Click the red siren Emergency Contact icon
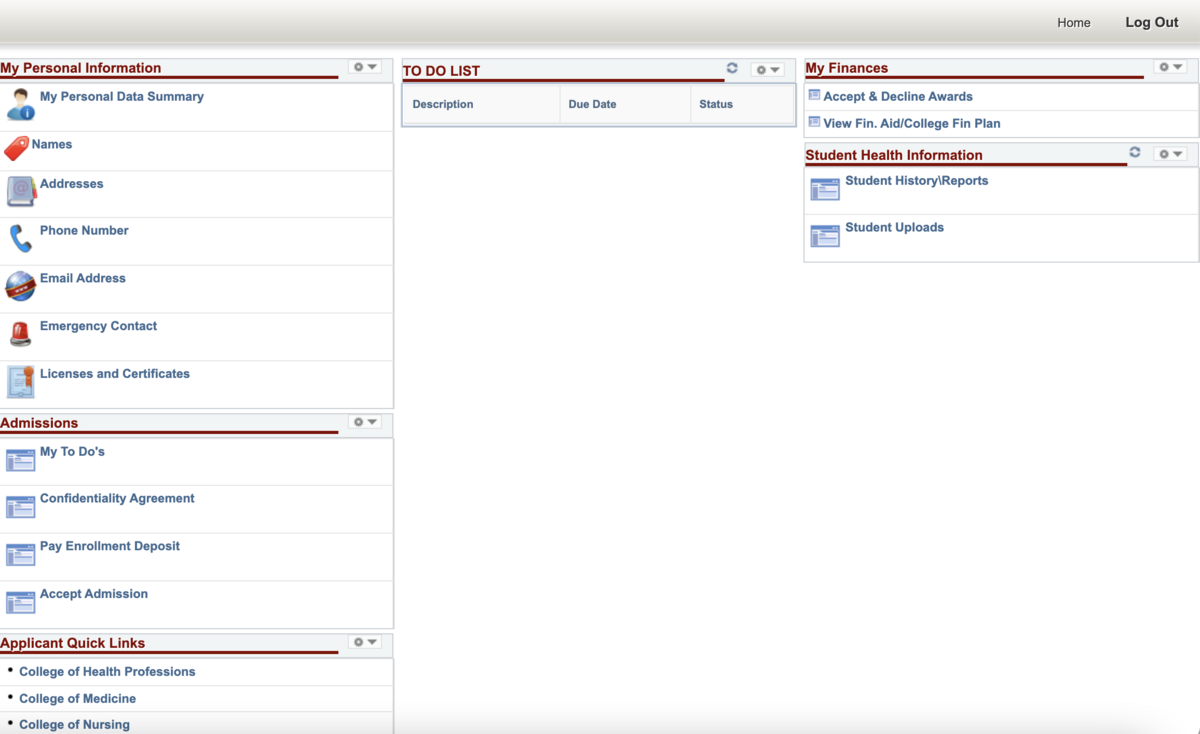1200x734 pixels. pos(20,333)
